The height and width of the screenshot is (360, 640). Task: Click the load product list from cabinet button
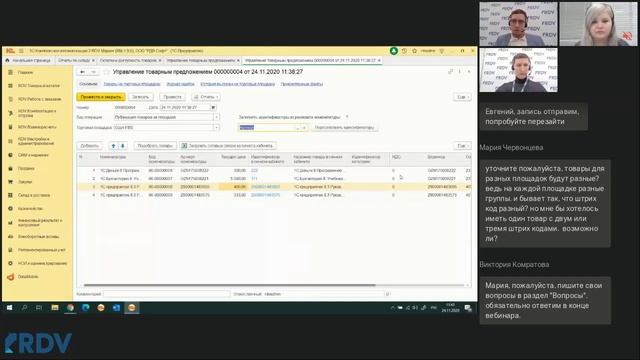[x=227, y=146]
